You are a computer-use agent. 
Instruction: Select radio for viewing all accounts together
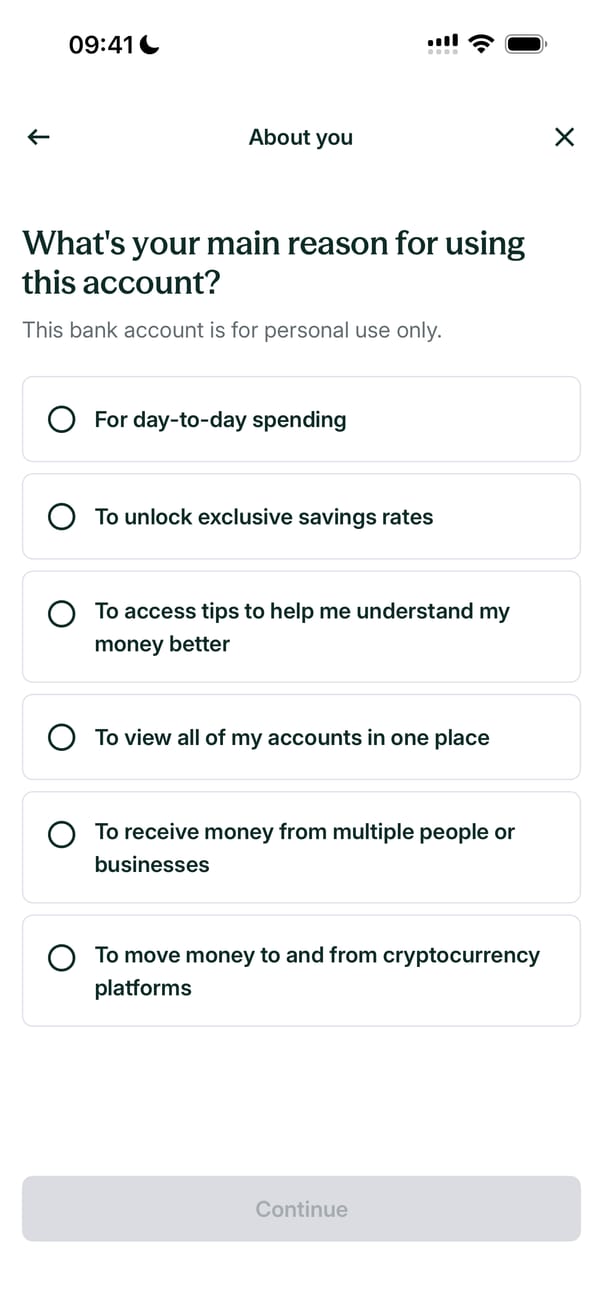click(x=61, y=738)
